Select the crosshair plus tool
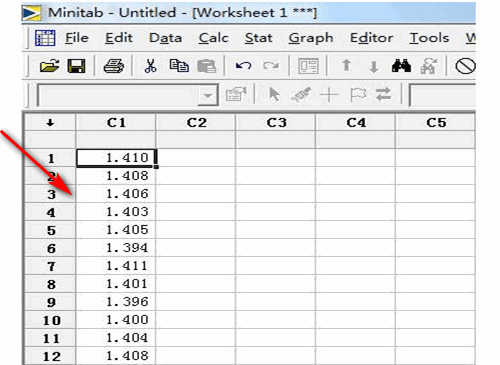500x365 pixels. point(329,95)
